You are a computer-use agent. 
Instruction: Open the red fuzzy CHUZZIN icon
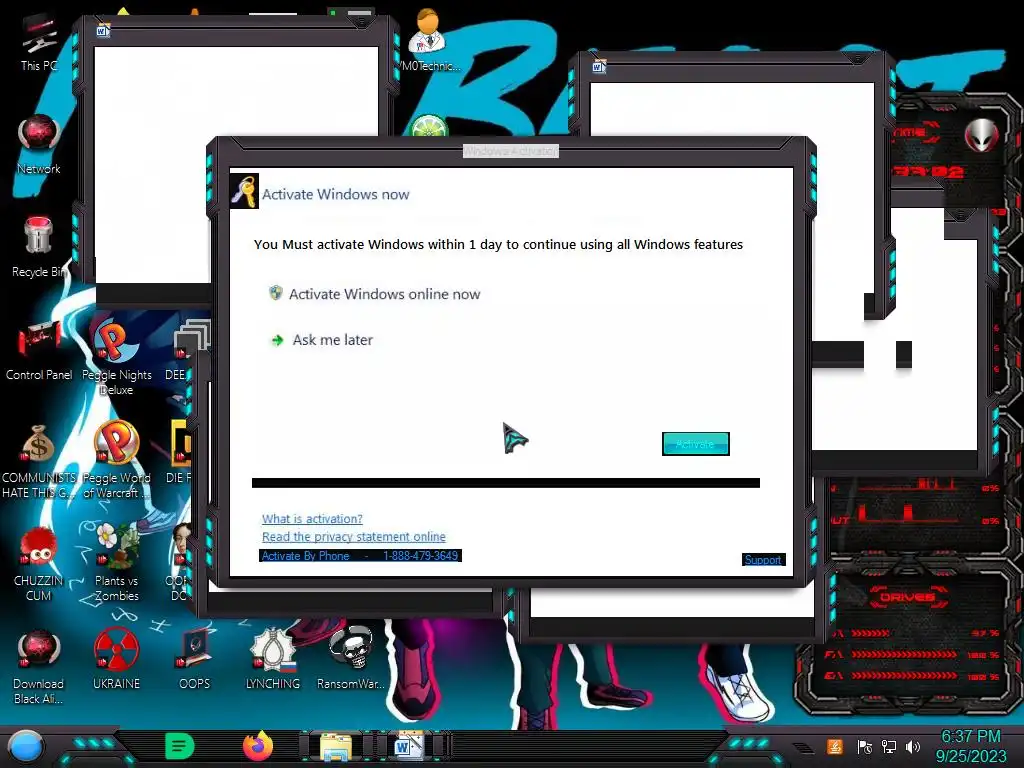[x=39, y=563]
